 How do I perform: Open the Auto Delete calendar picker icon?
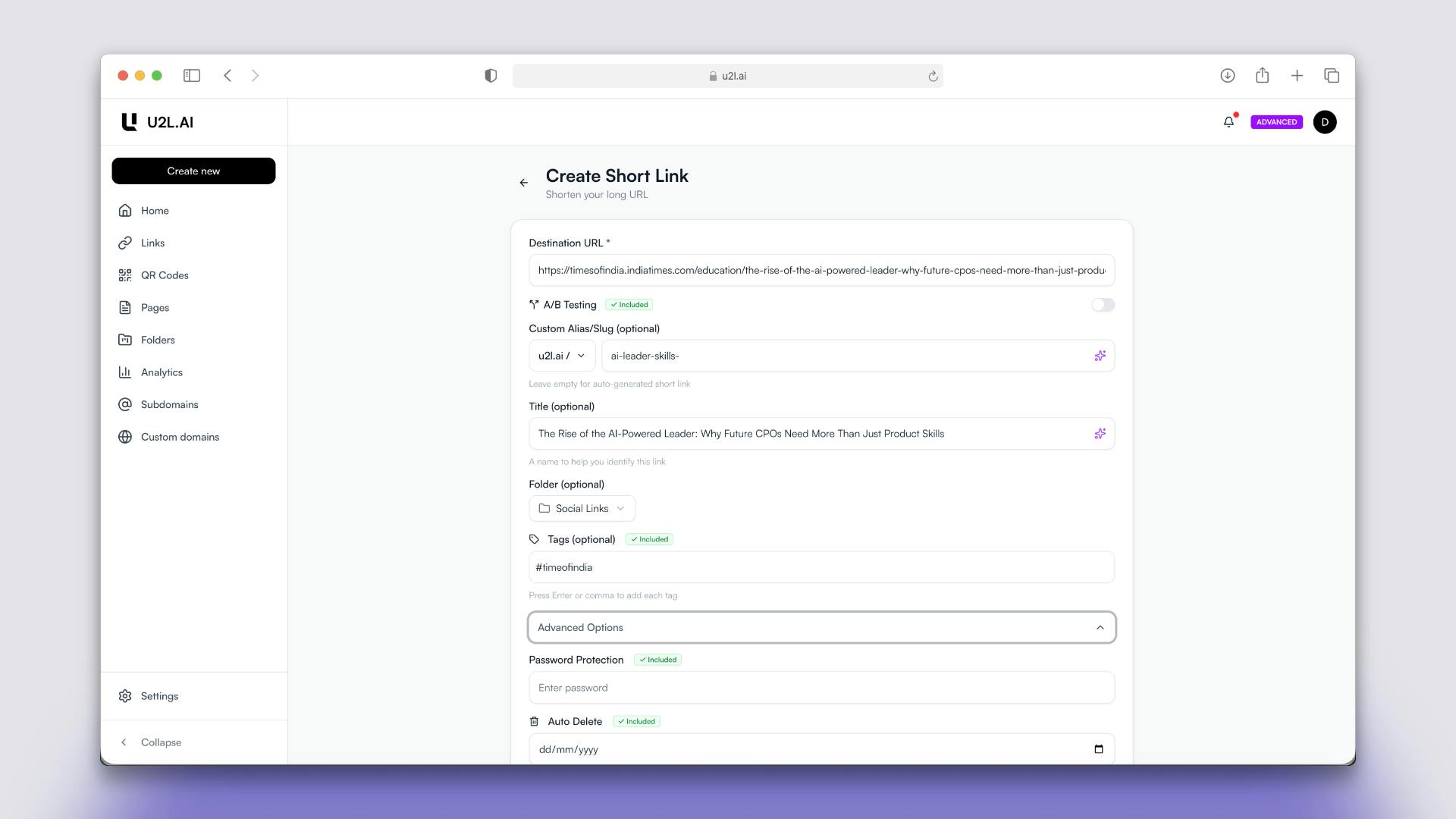click(1099, 749)
